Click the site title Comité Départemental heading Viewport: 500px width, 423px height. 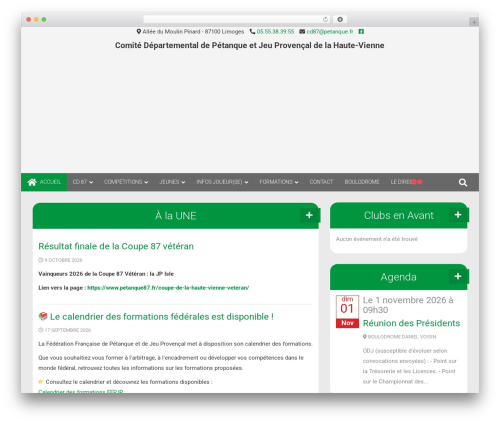[x=250, y=45]
